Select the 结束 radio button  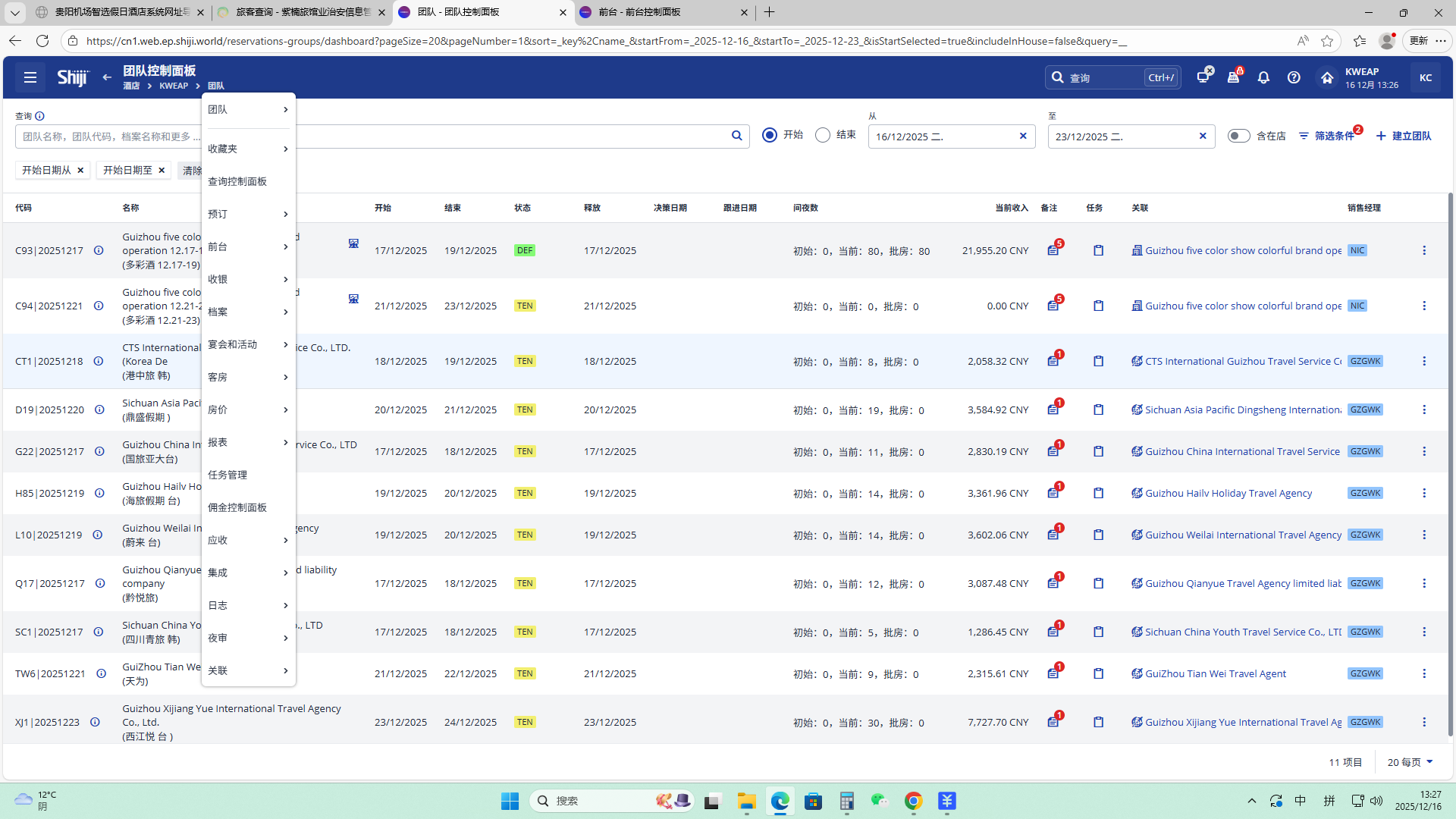point(823,135)
